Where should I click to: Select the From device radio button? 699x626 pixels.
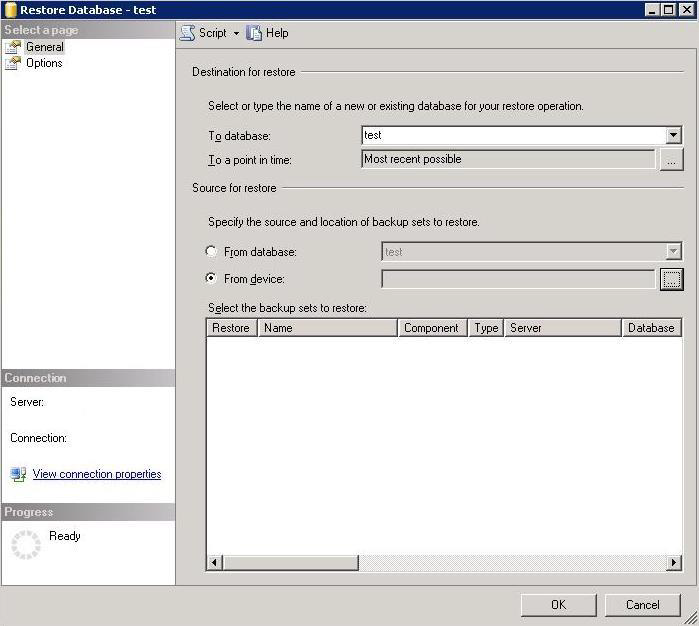(x=211, y=279)
